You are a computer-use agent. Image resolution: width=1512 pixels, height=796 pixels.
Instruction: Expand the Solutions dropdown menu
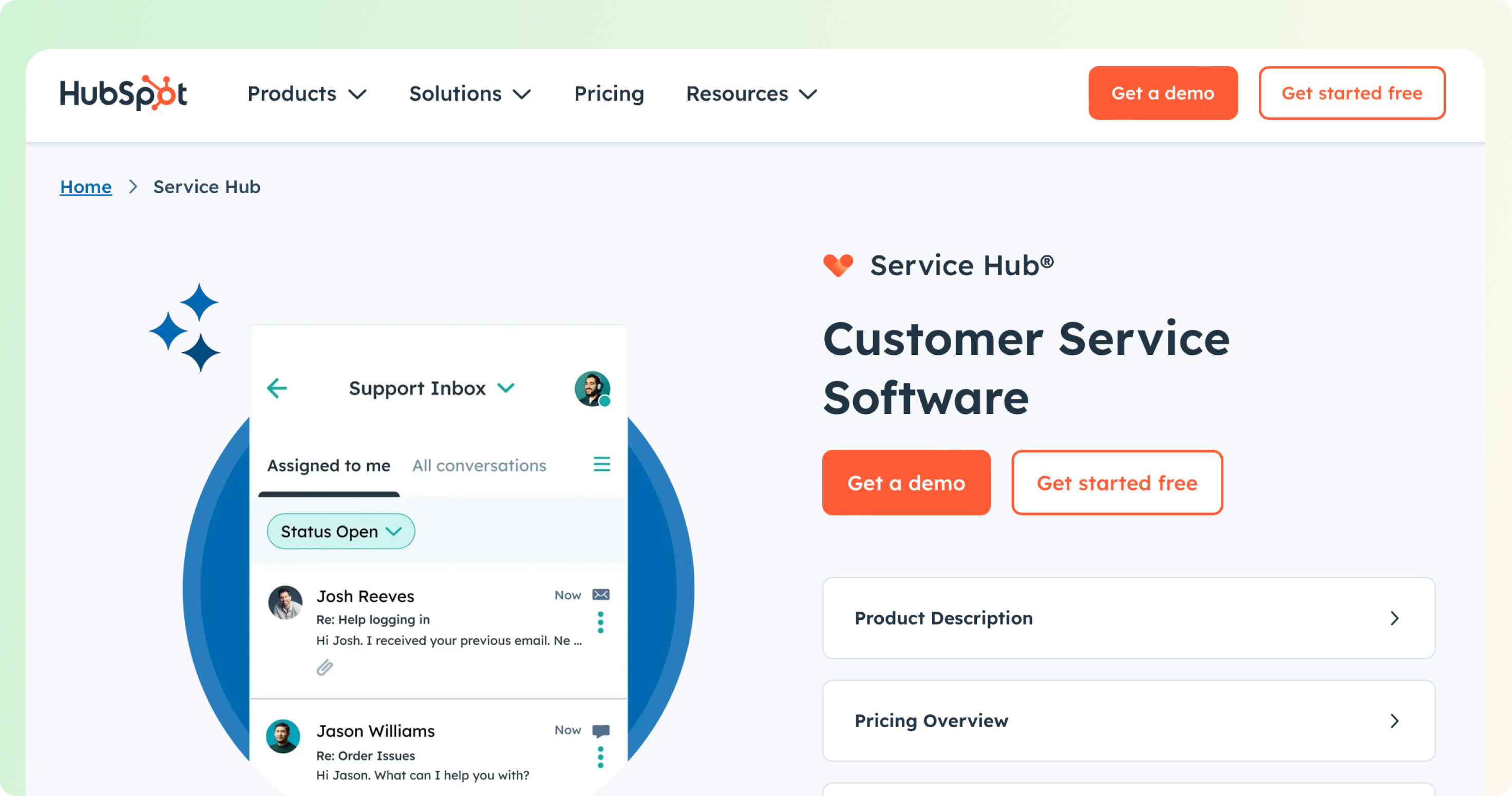click(469, 93)
